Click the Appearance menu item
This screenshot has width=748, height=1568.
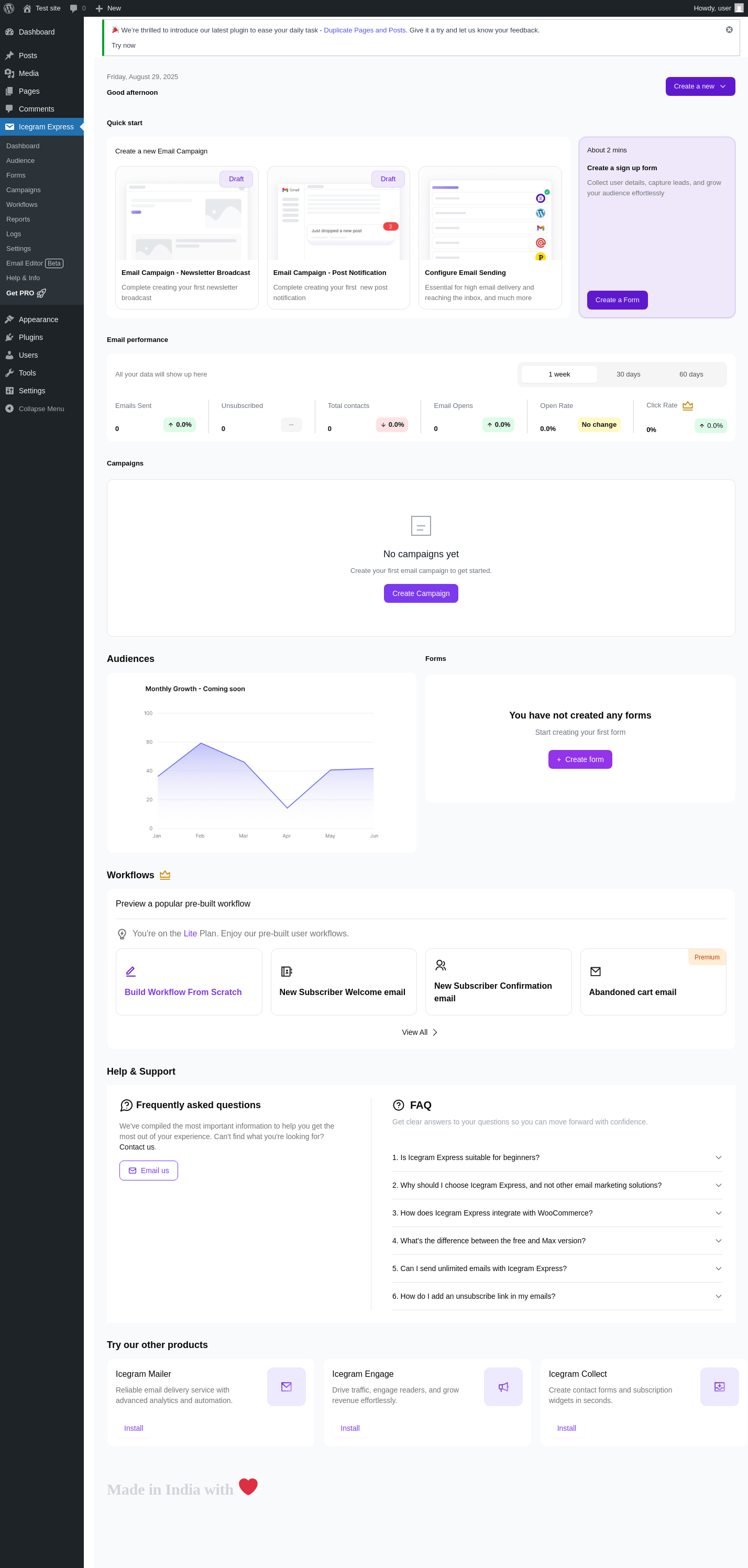tap(41, 319)
